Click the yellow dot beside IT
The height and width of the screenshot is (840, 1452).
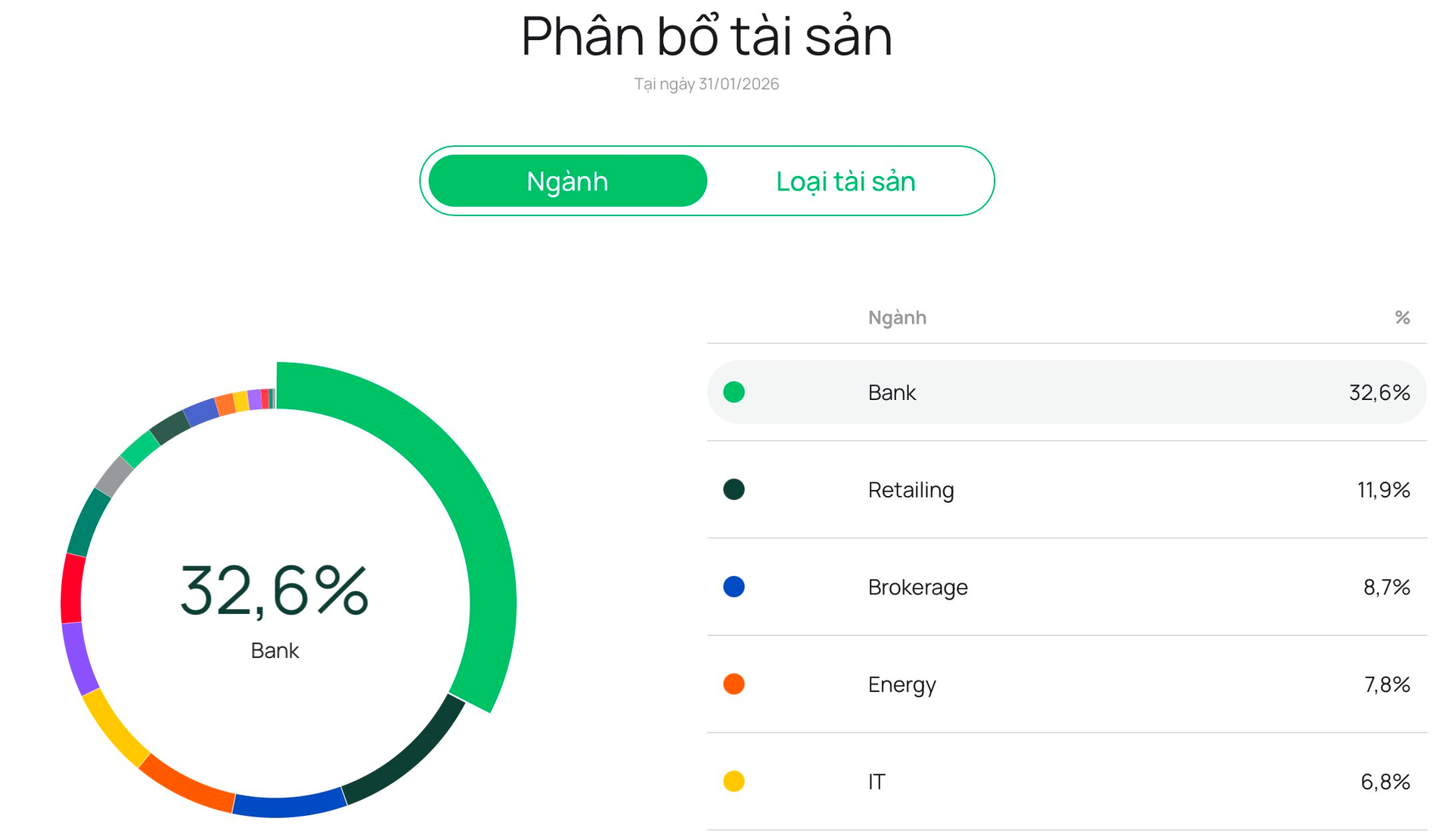tap(734, 781)
